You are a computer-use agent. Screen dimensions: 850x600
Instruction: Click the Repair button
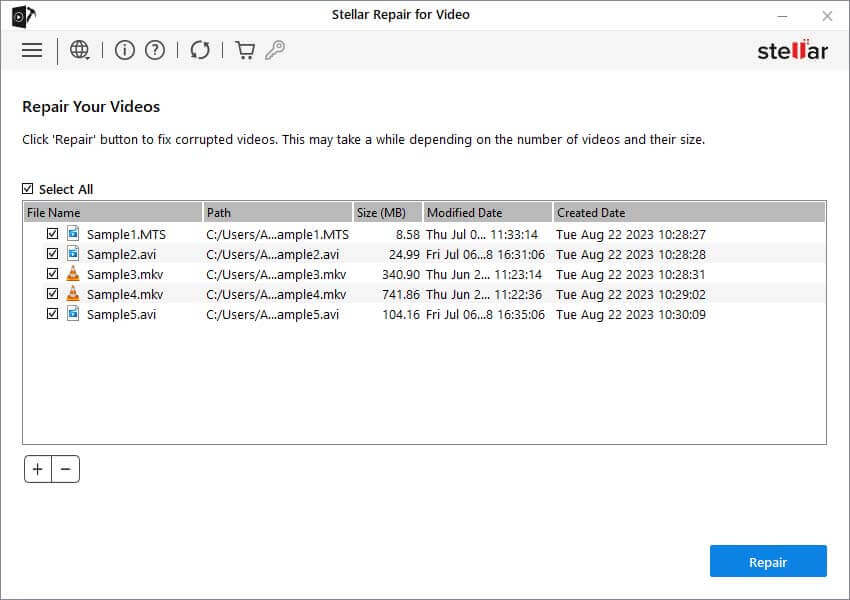point(768,562)
